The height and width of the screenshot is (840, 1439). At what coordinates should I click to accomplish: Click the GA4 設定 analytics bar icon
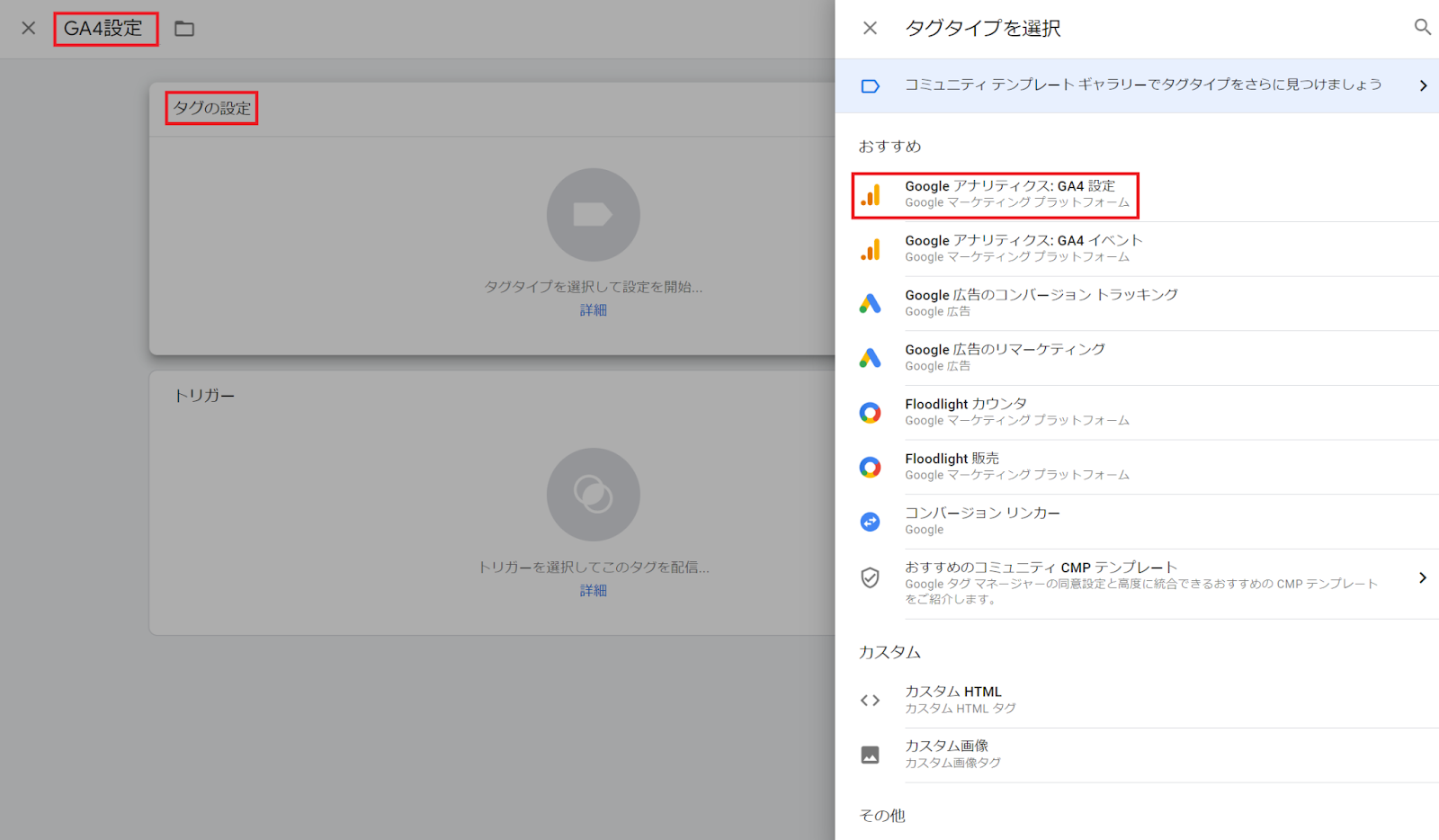click(871, 195)
